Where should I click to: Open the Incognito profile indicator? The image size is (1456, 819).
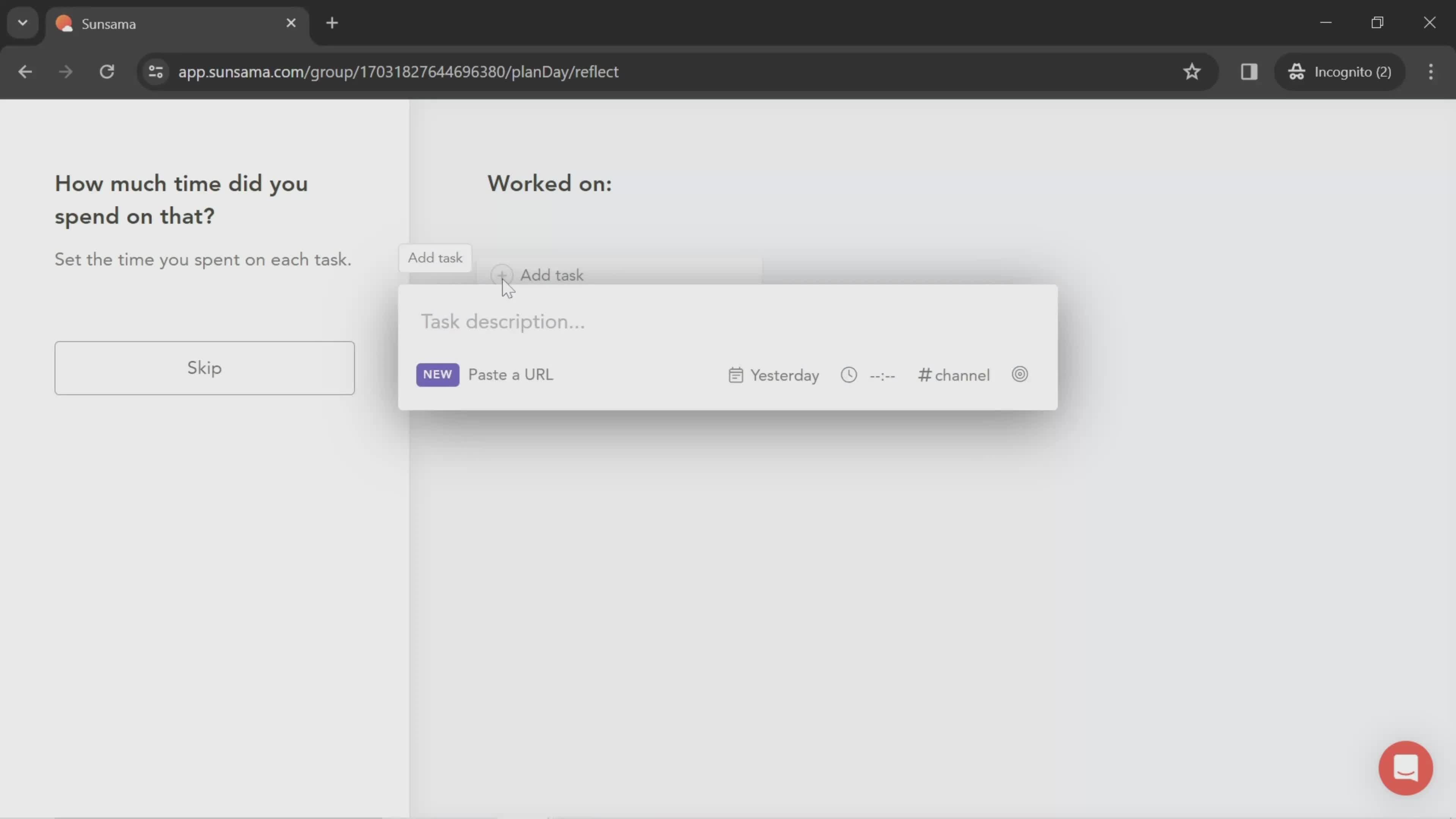(1340, 72)
